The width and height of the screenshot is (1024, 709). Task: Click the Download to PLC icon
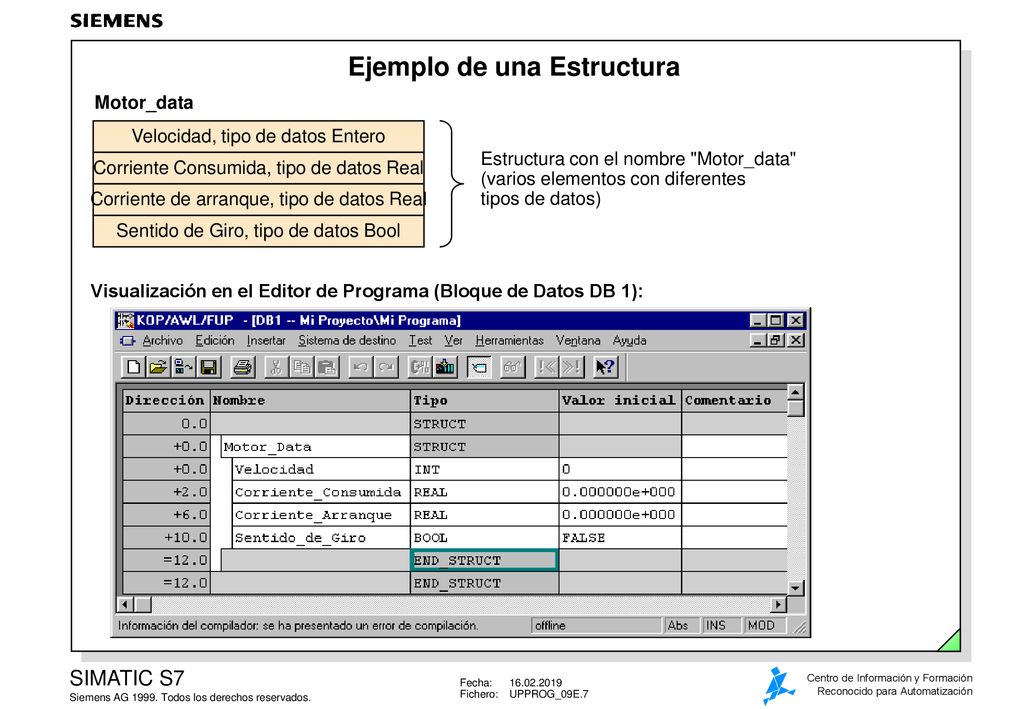[x=445, y=368]
